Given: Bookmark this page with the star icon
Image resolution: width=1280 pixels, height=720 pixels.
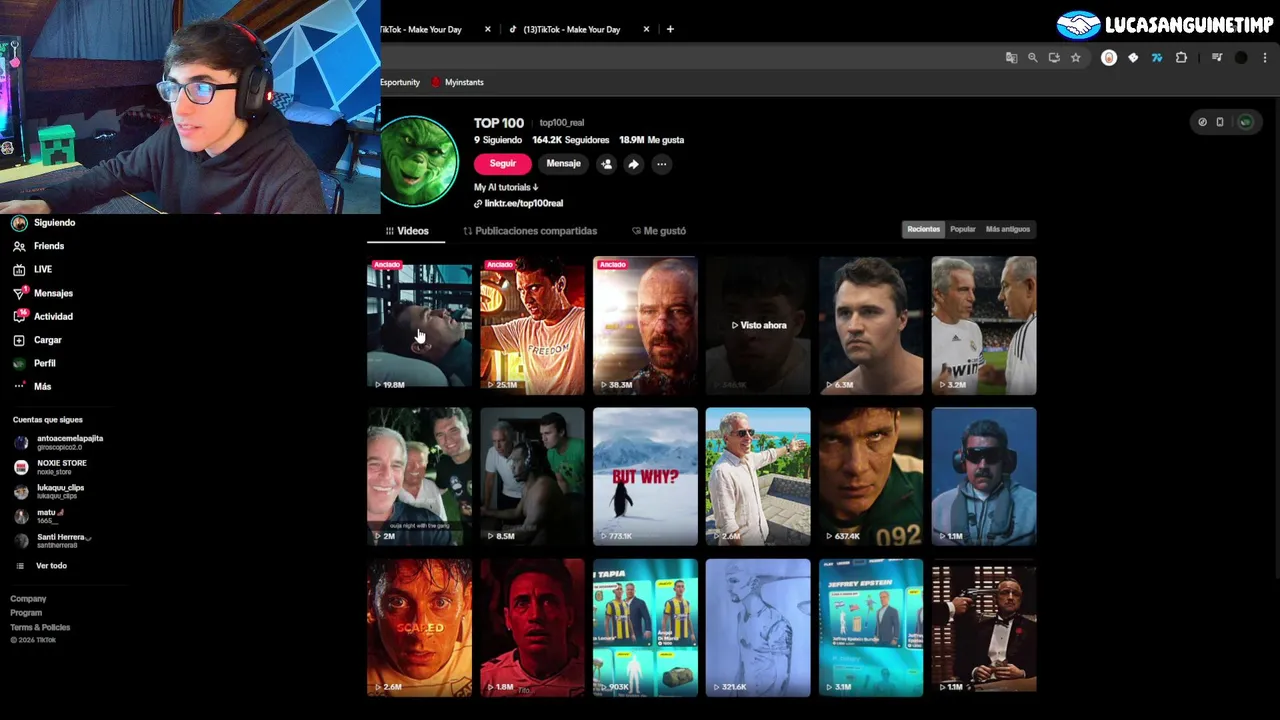Looking at the screenshot, I should pyautogui.click(x=1076, y=58).
